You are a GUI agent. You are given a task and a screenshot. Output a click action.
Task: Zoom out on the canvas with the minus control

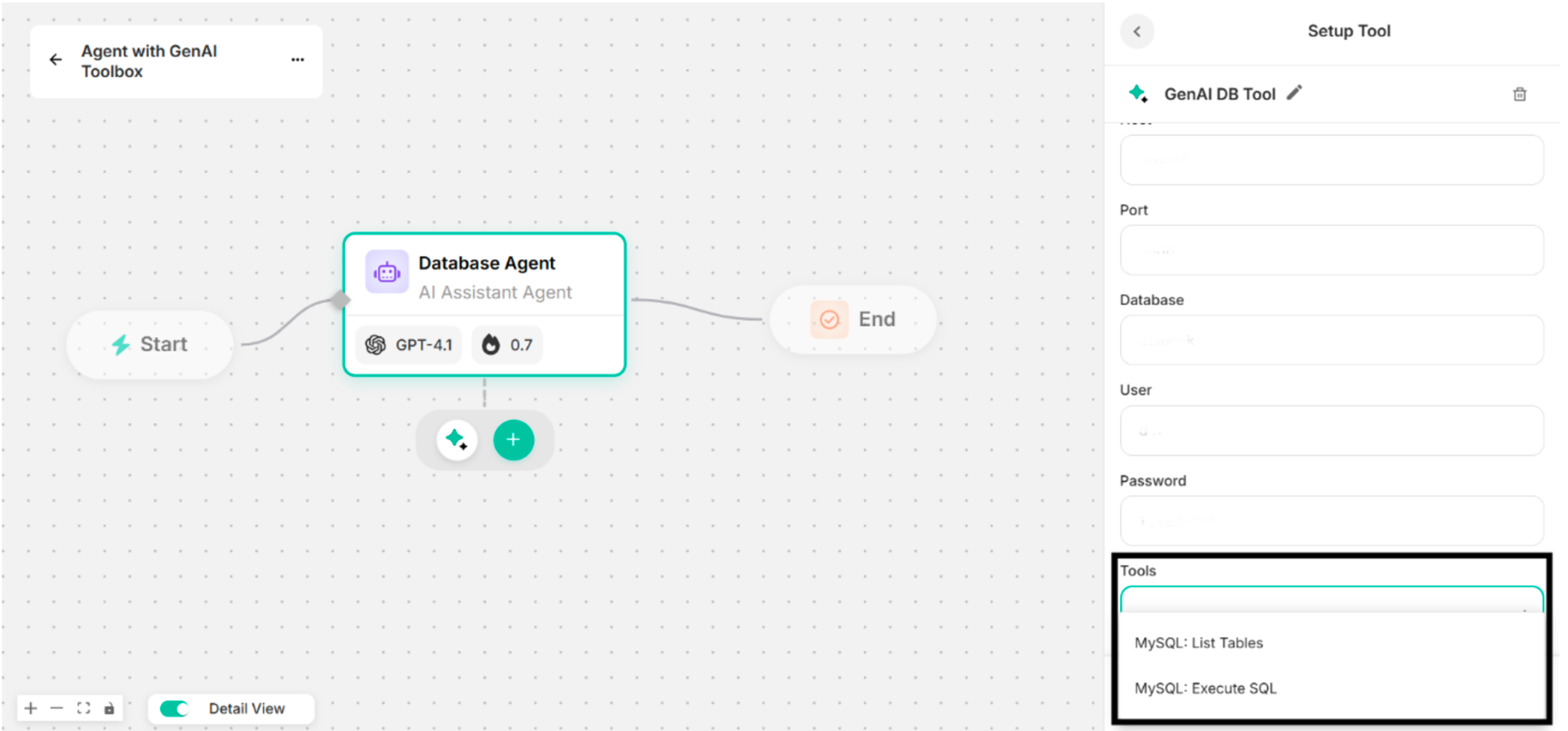[x=57, y=709]
